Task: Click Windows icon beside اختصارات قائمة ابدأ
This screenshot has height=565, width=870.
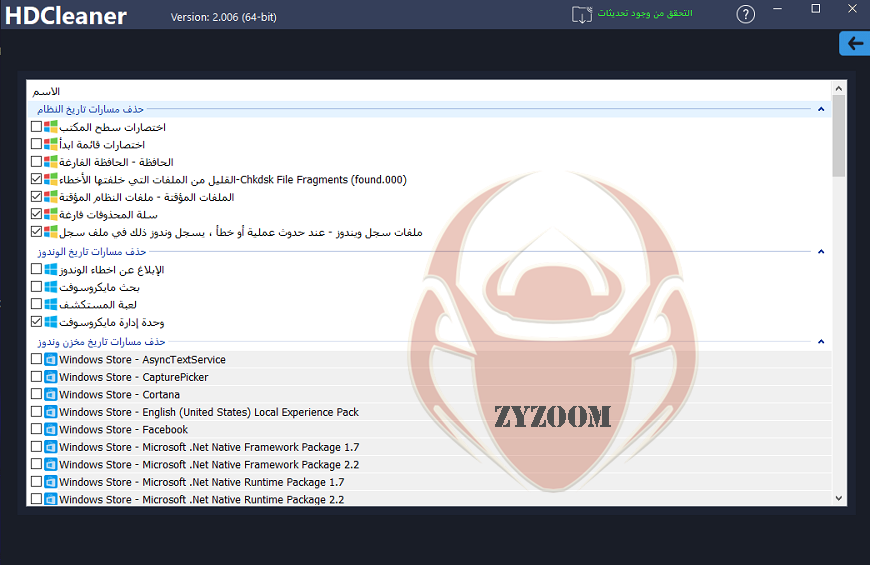Action: [x=50, y=144]
